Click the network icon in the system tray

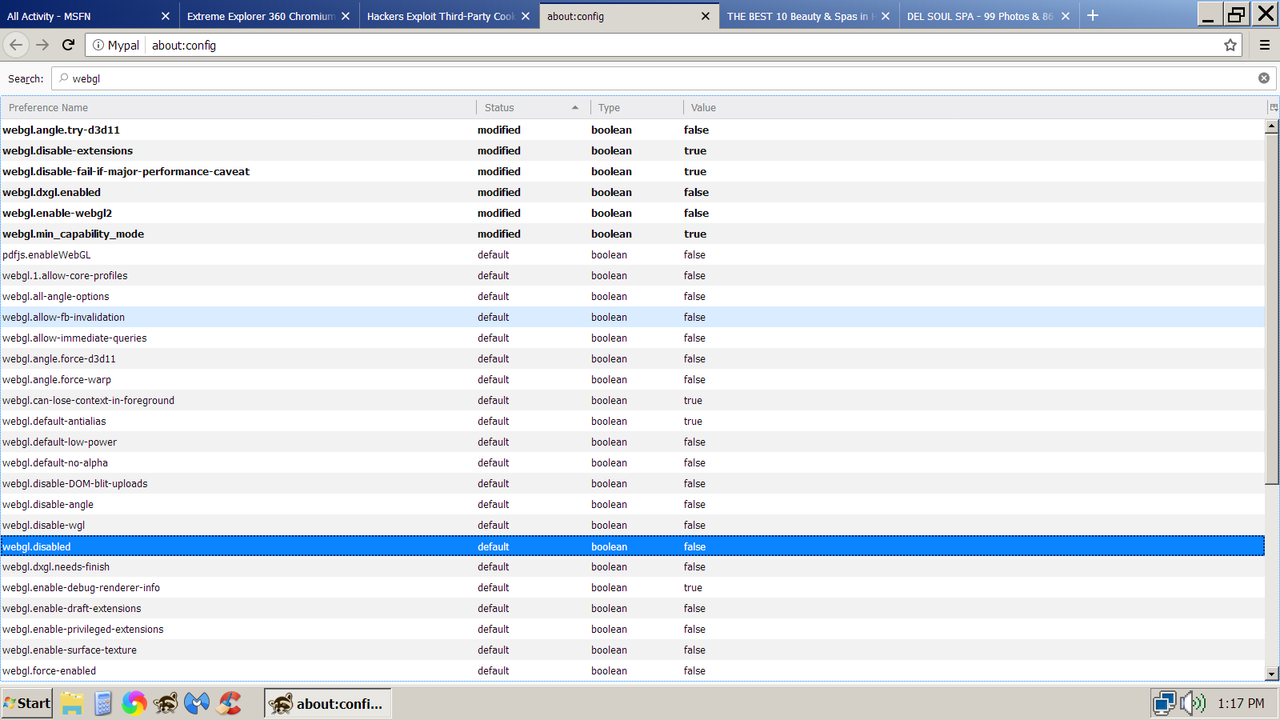click(1163, 703)
